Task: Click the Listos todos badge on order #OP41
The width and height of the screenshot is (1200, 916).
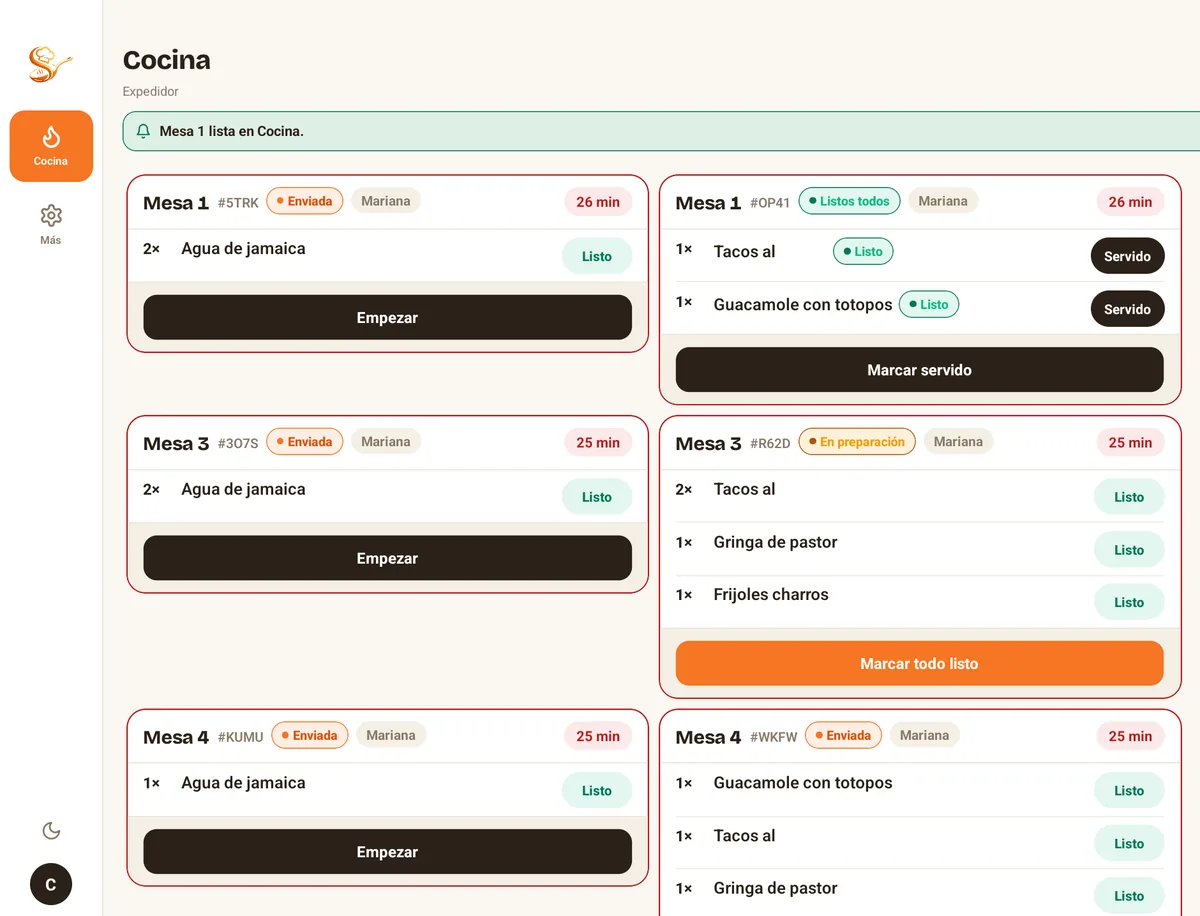Action: 849,201
